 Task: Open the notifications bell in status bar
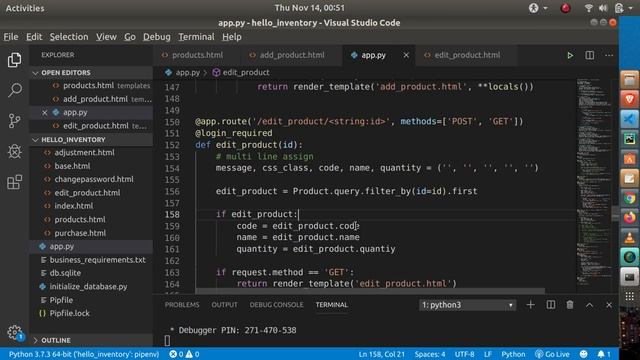click(604, 354)
